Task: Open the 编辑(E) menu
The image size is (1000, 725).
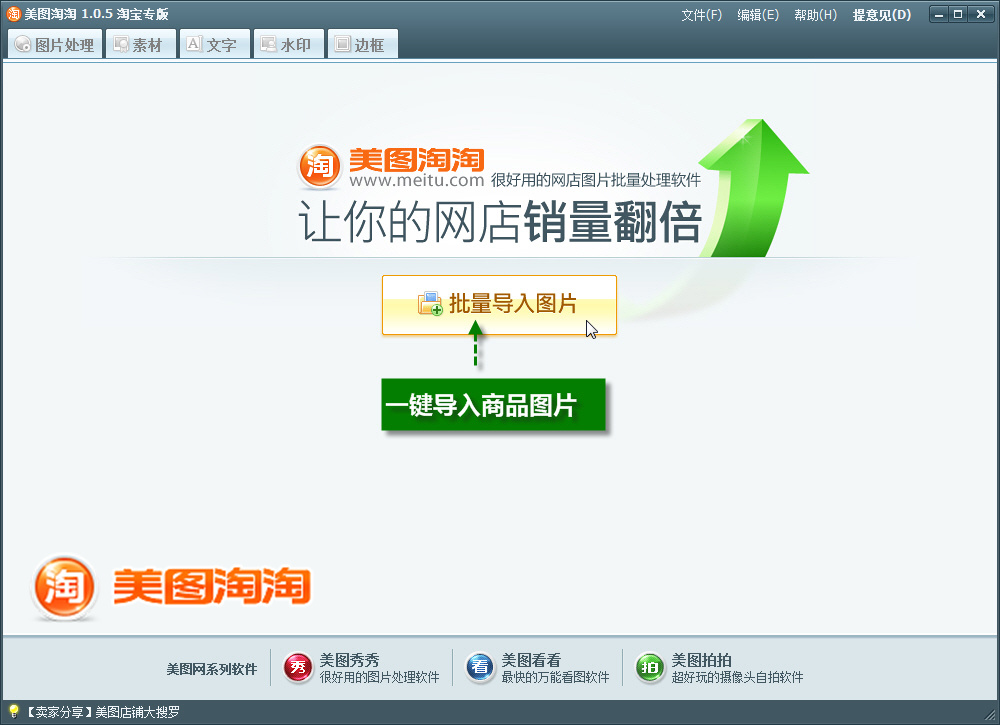Action: click(x=758, y=15)
